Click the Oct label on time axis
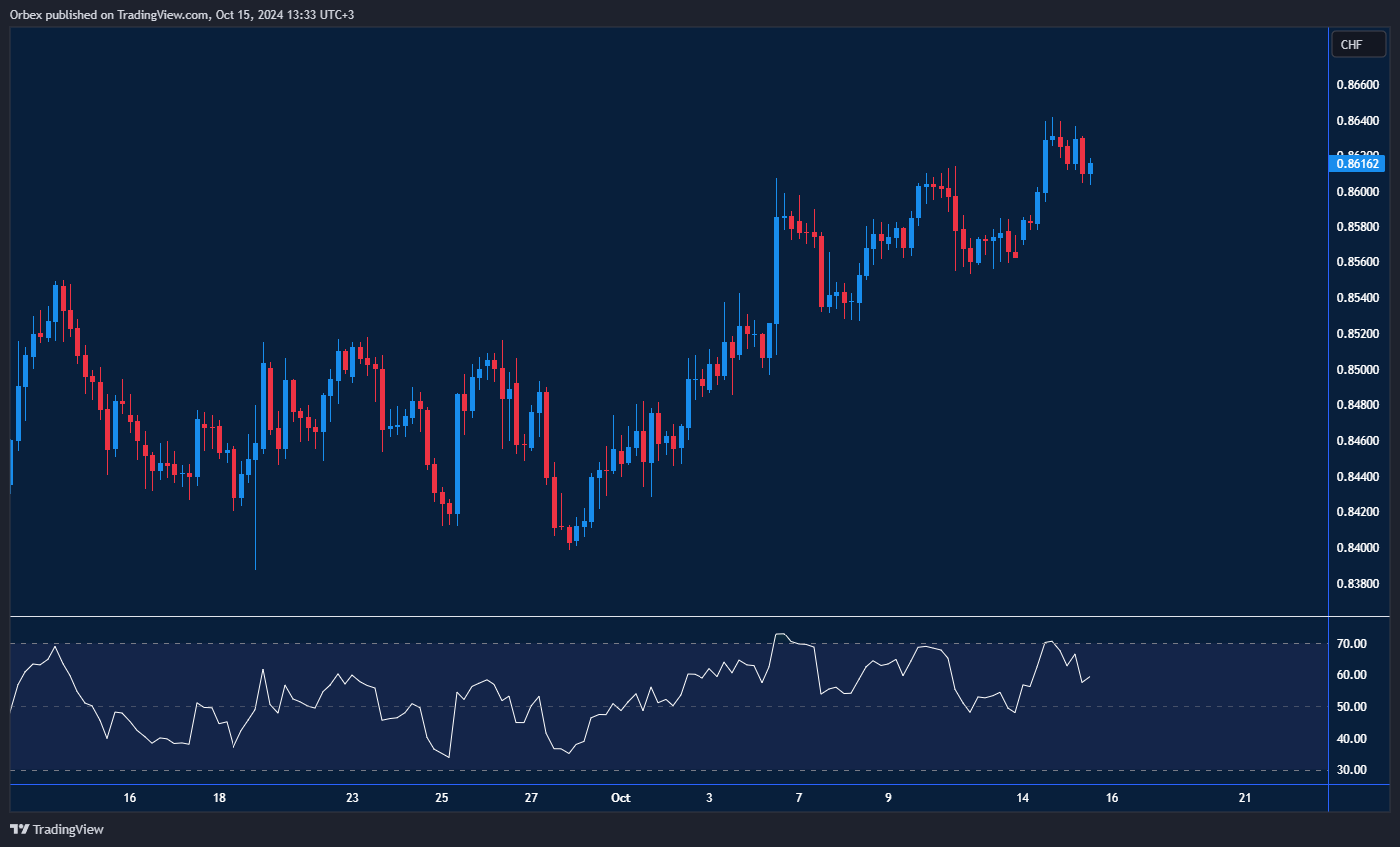This screenshot has height=847, width=1400. click(x=620, y=798)
